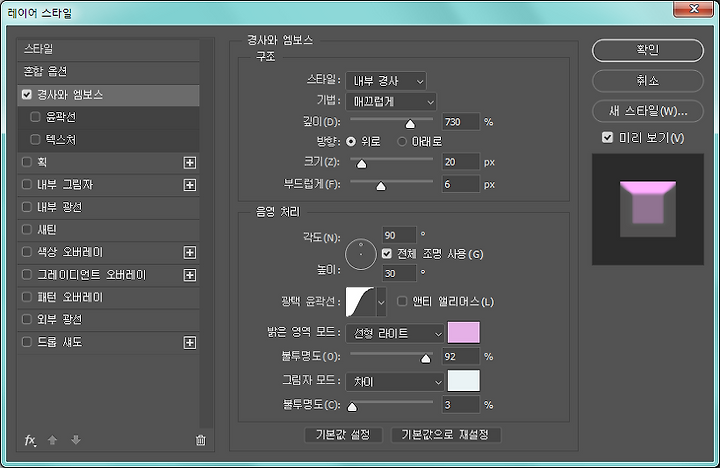Click the 크기 size slider handle
Screen dimensions: 720x468
[362, 164]
